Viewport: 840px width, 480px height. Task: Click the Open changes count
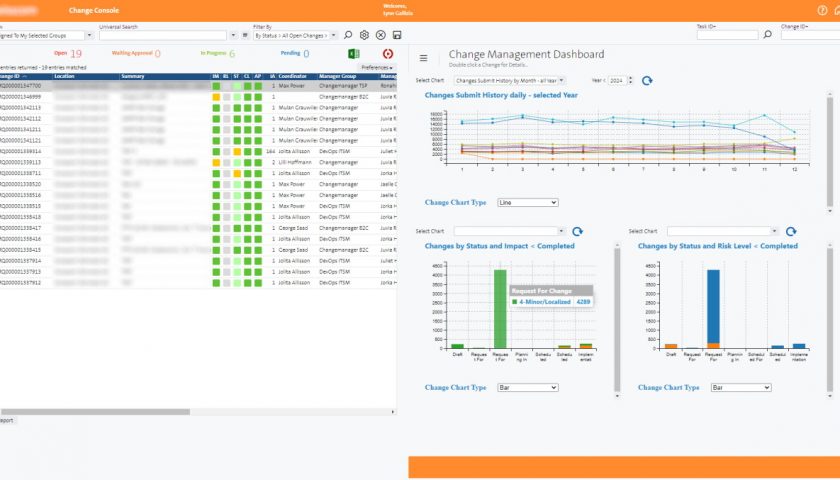pos(76,54)
